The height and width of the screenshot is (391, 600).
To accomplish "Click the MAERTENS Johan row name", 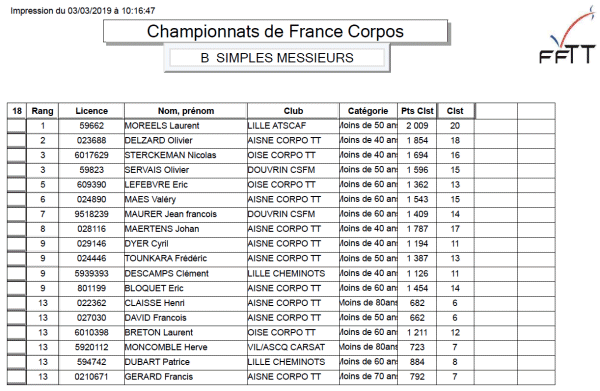I will coord(162,229).
